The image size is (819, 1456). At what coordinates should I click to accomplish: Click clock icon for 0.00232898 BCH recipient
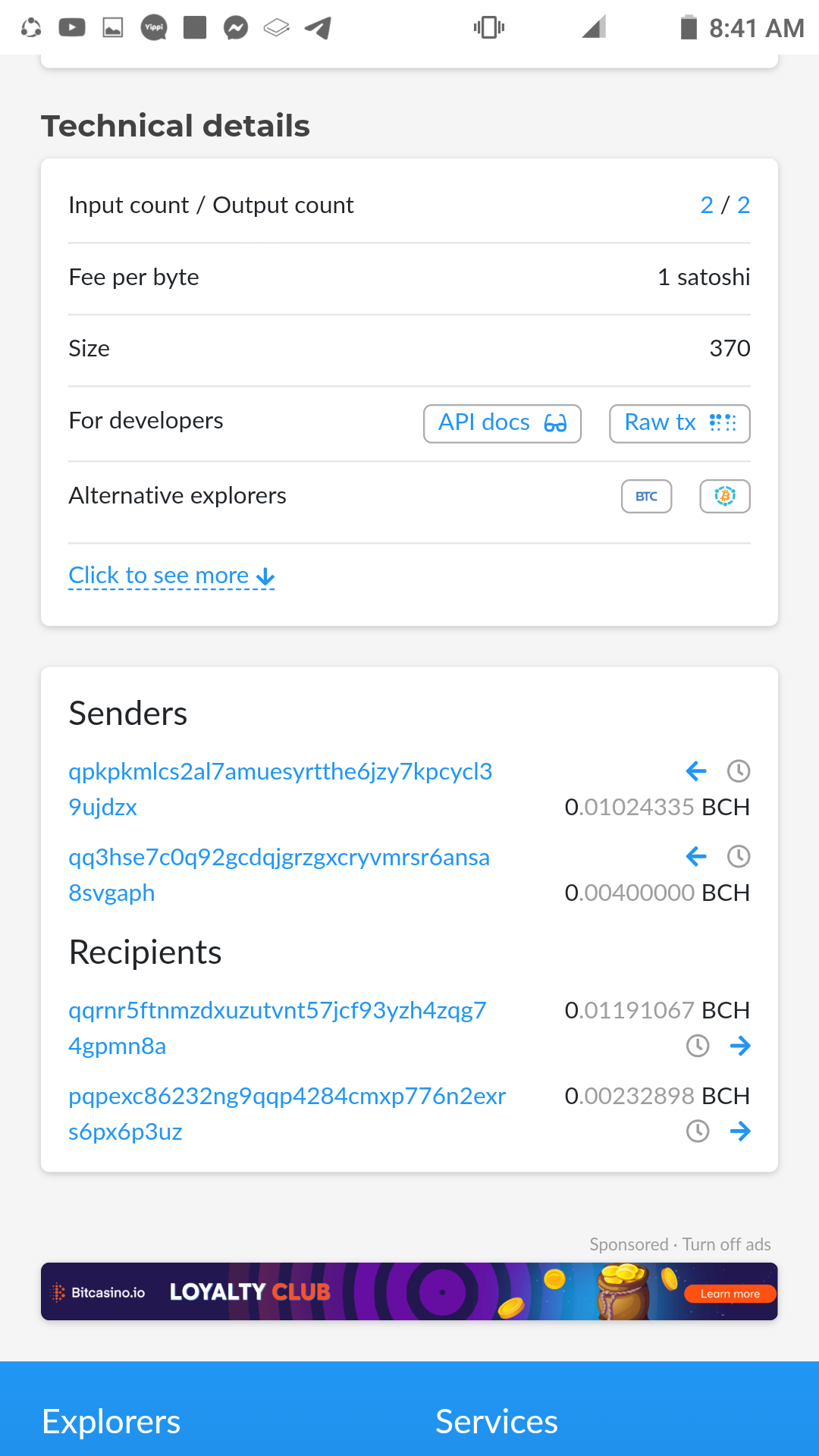(x=698, y=1132)
